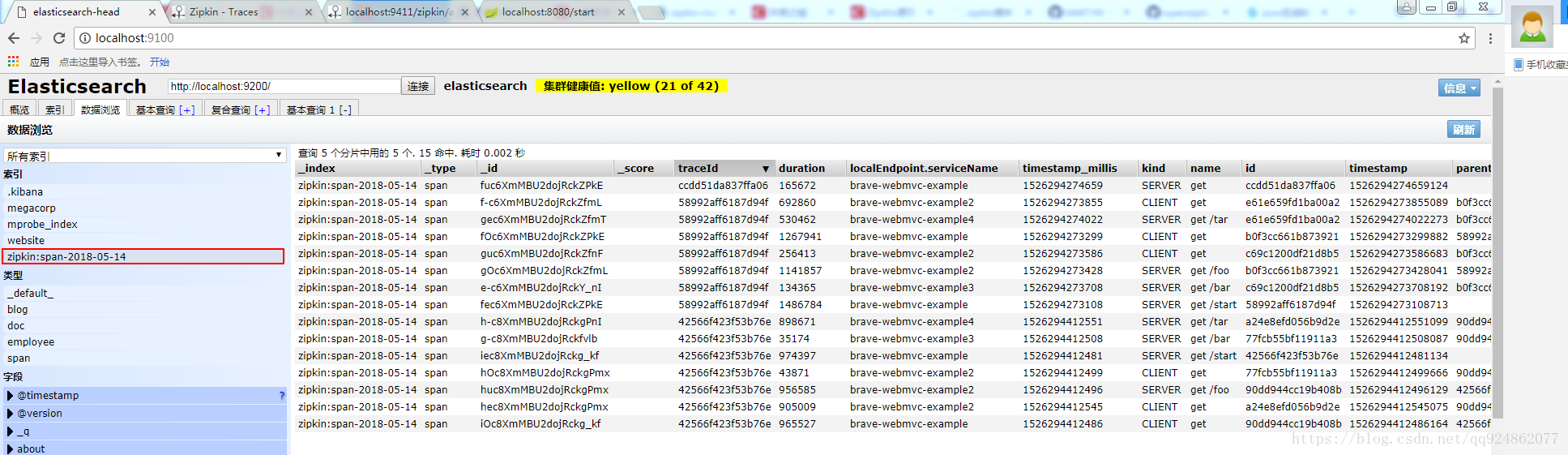Reload the localhost:9100 page
Viewport: 1568px width, 455px height.
pyautogui.click(x=59, y=38)
